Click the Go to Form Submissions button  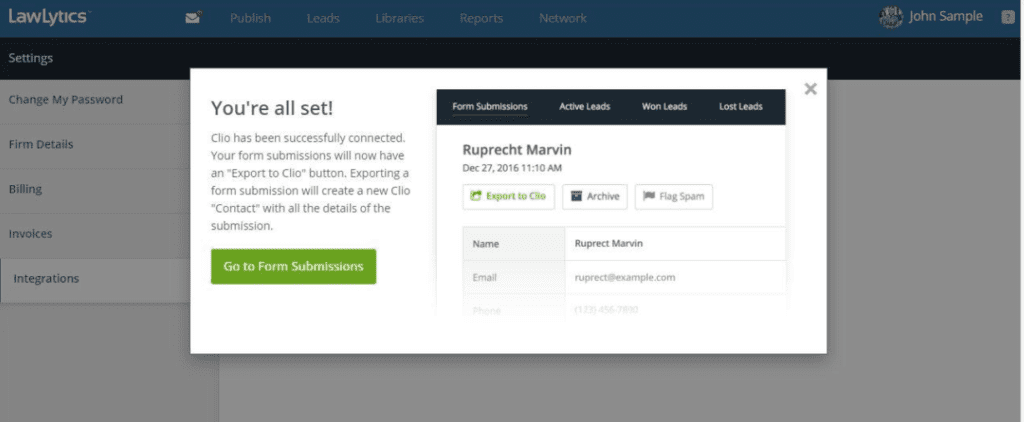click(x=293, y=267)
